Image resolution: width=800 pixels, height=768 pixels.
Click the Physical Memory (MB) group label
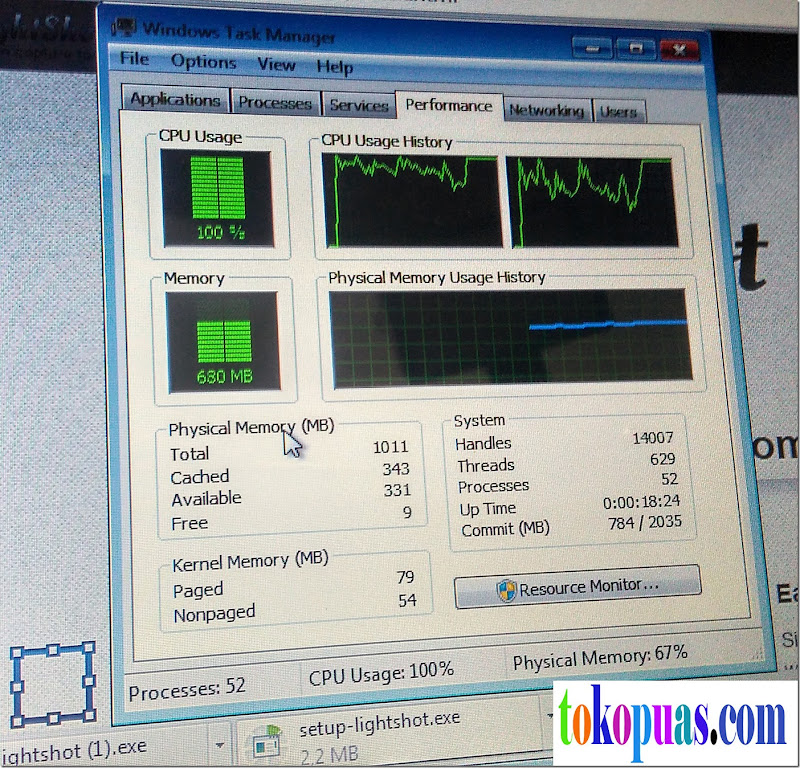pyautogui.click(x=252, y=428)
